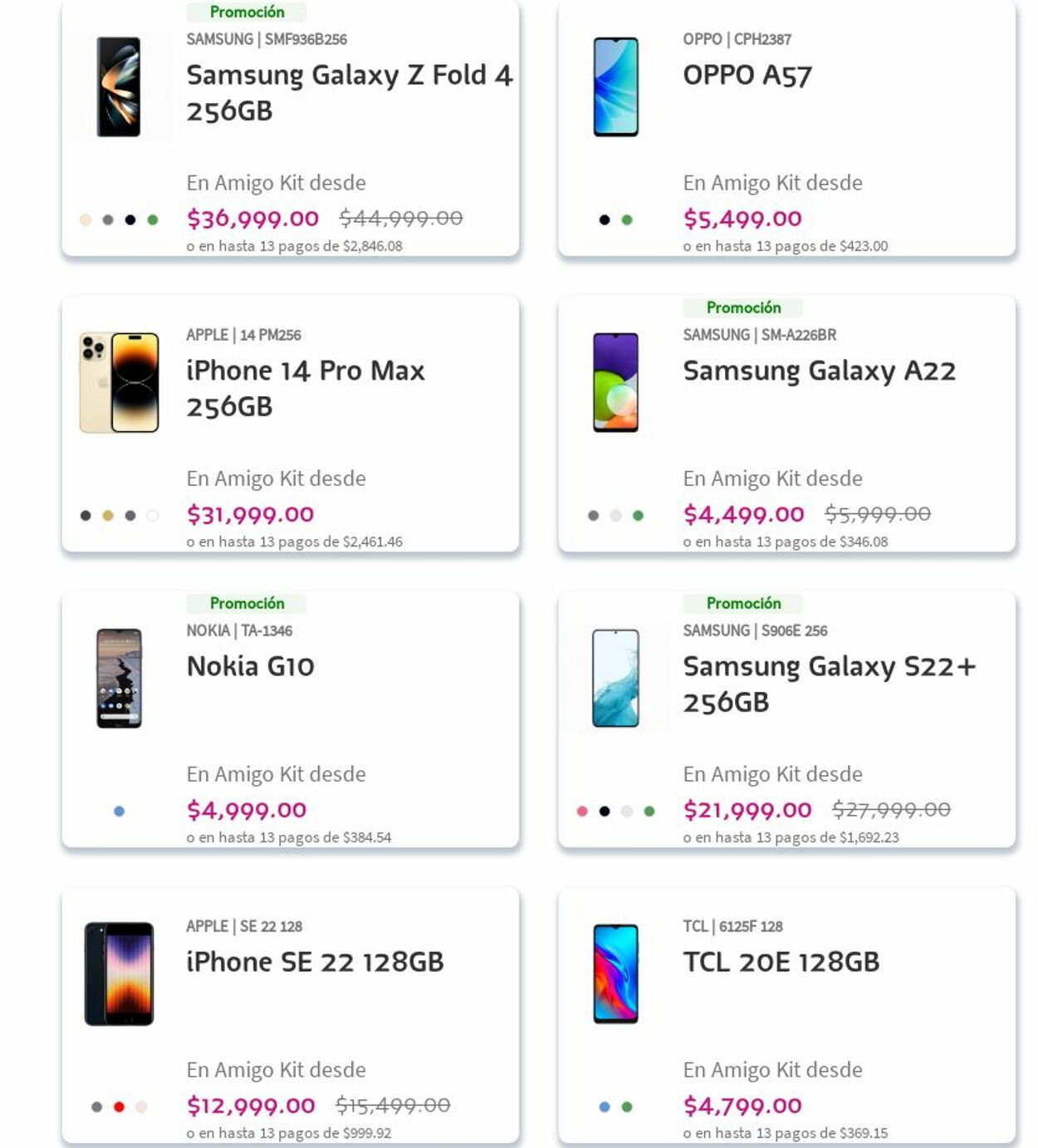Viewport: 1038px width, 1148px height.
Task: Select the red color for iPhone SE 22
Action: pyautogui.click(x=119, y=1107)
